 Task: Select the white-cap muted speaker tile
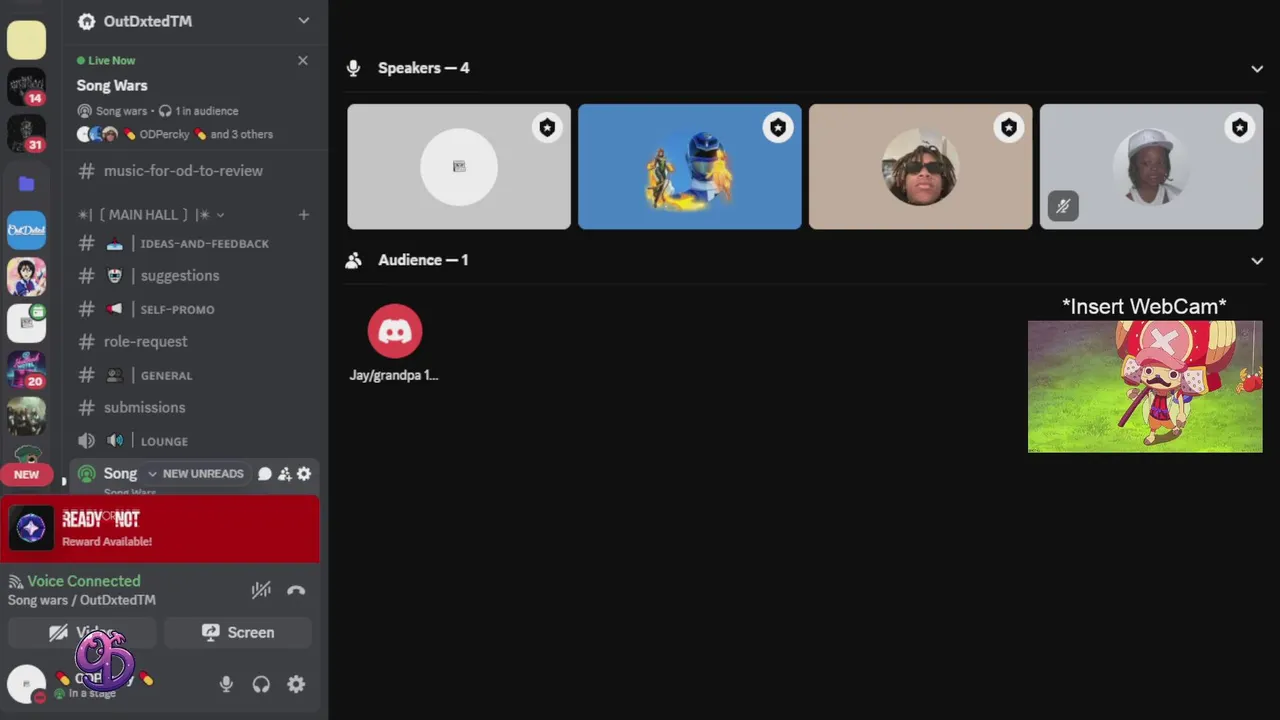point(1152,167)
